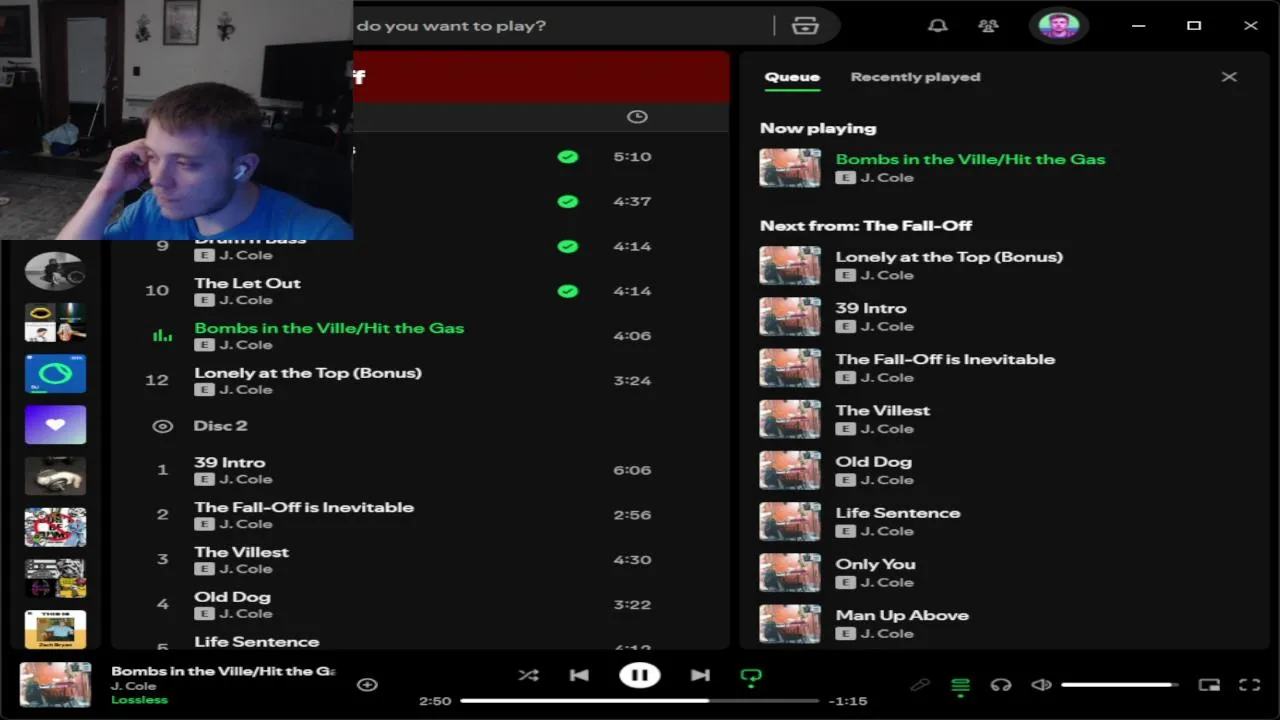Screen dimensions: 1280x720
Task: Click the queue Now playing track title
Action: (970, 159)
